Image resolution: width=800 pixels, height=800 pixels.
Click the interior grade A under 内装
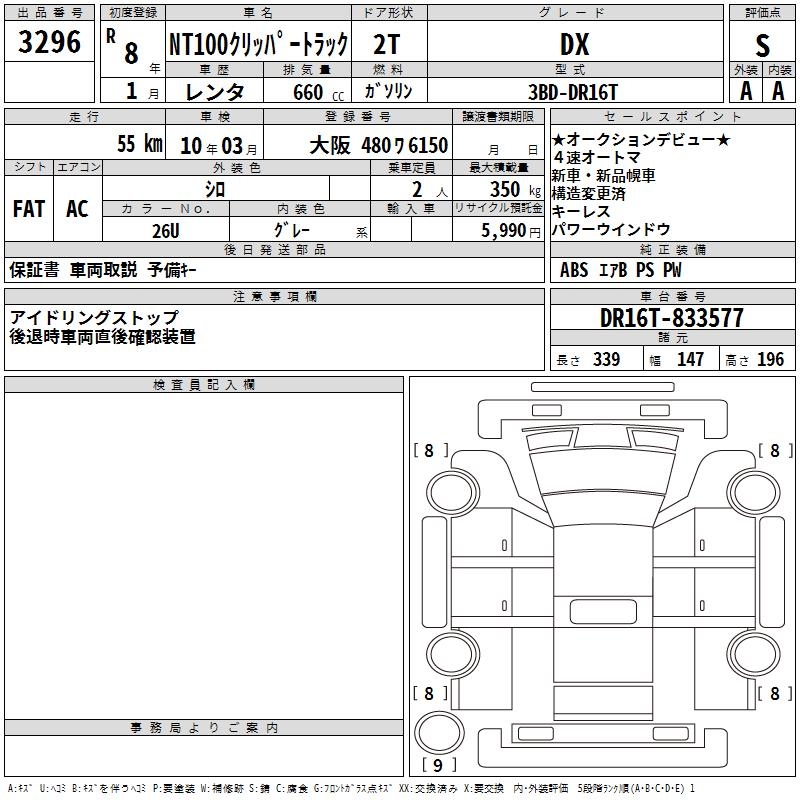tap(779, 90)
